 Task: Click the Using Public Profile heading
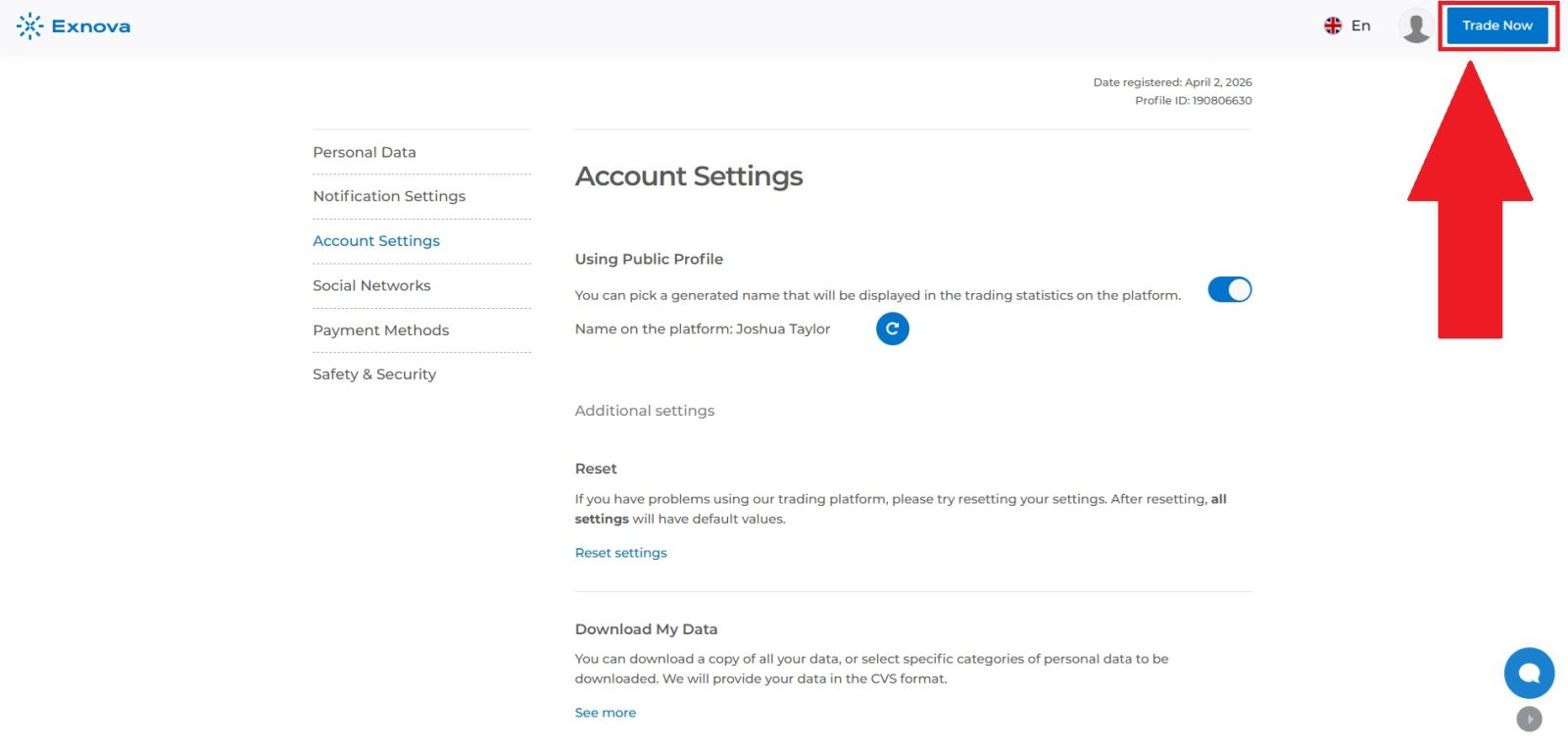tap(649, 259)
